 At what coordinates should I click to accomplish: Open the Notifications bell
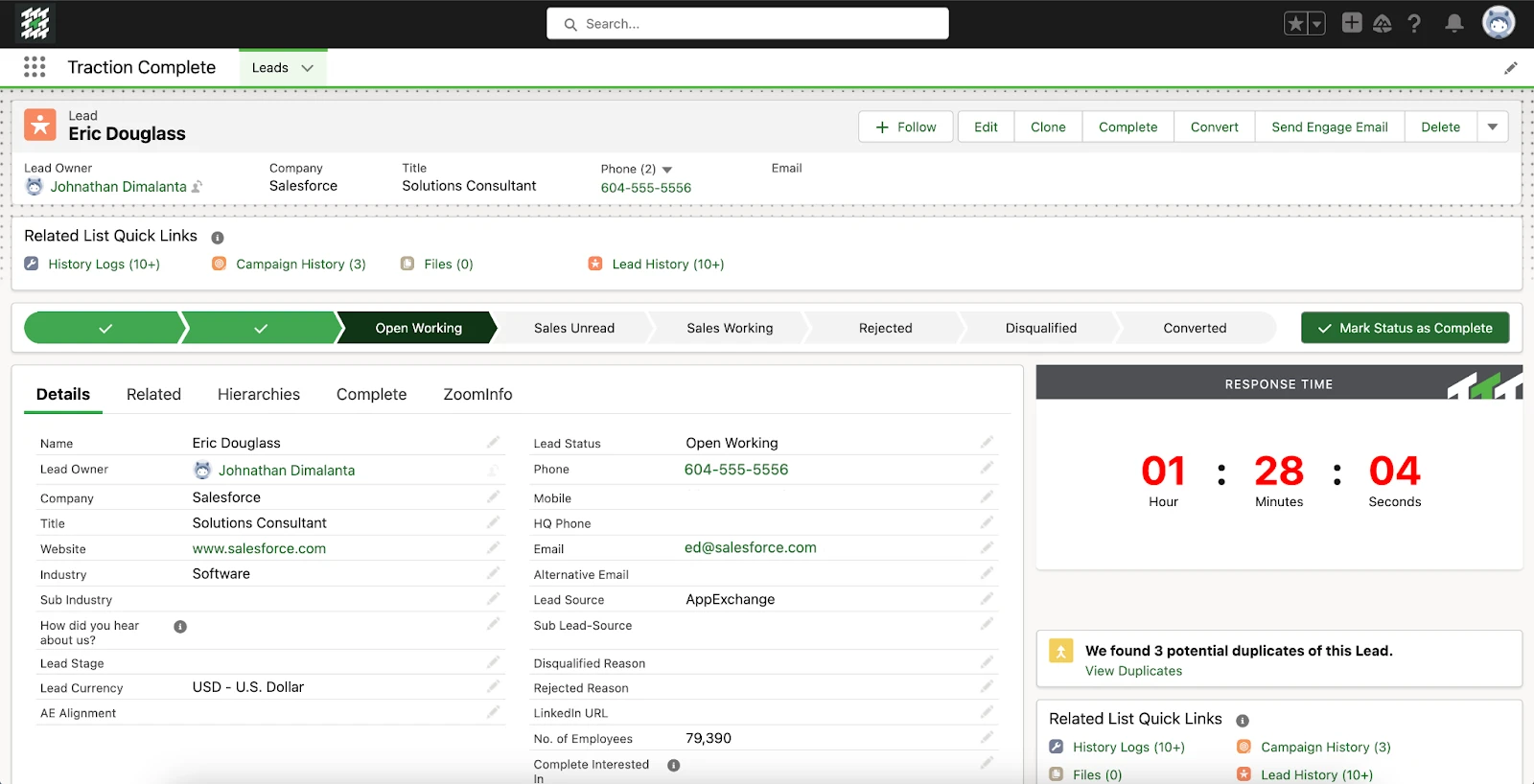(x=1454, y=23)
